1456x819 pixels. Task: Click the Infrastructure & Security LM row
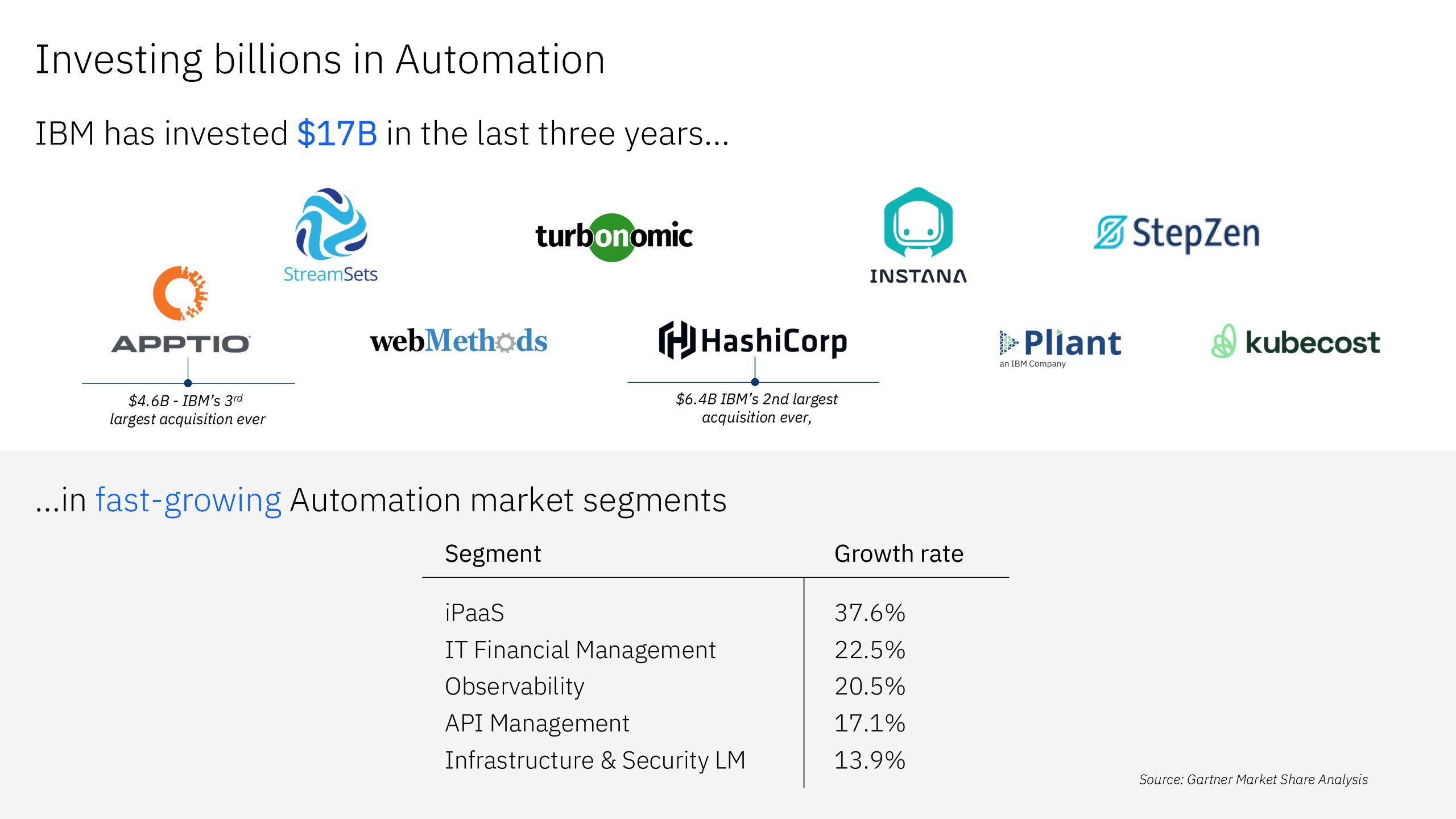595,760
